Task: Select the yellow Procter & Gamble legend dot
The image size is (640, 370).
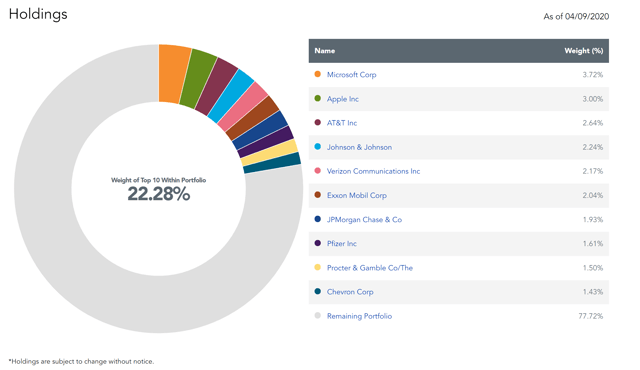Action: pyautogui.click(x=318, y=267)
